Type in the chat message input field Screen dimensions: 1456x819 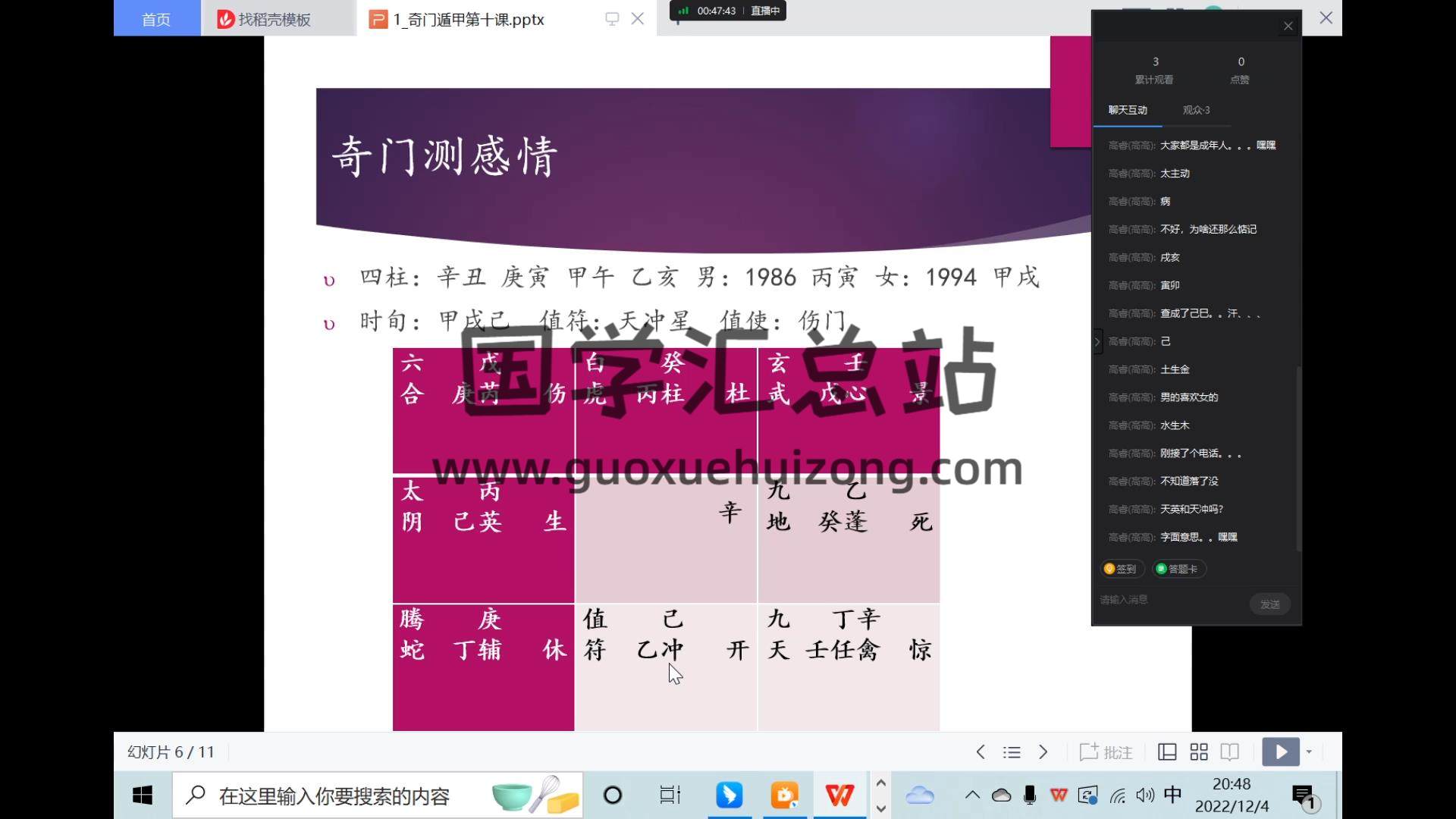(x=1168, y=600)
